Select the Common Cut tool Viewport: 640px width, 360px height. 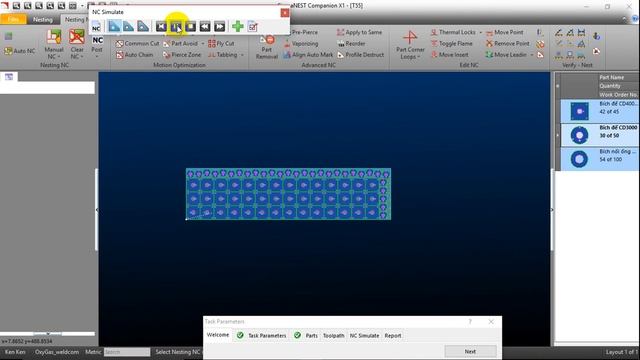pyautogui.click(x=138, y=43)
